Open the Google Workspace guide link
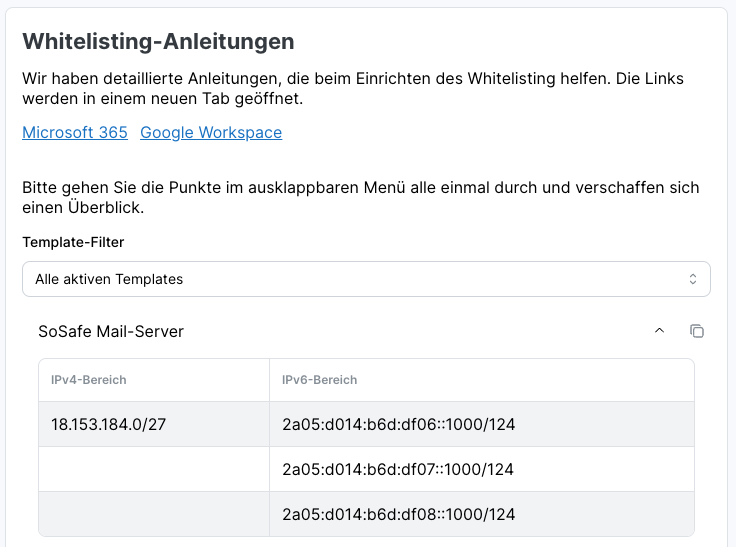Viewport: 736px width, 547px height. (211, 132)
